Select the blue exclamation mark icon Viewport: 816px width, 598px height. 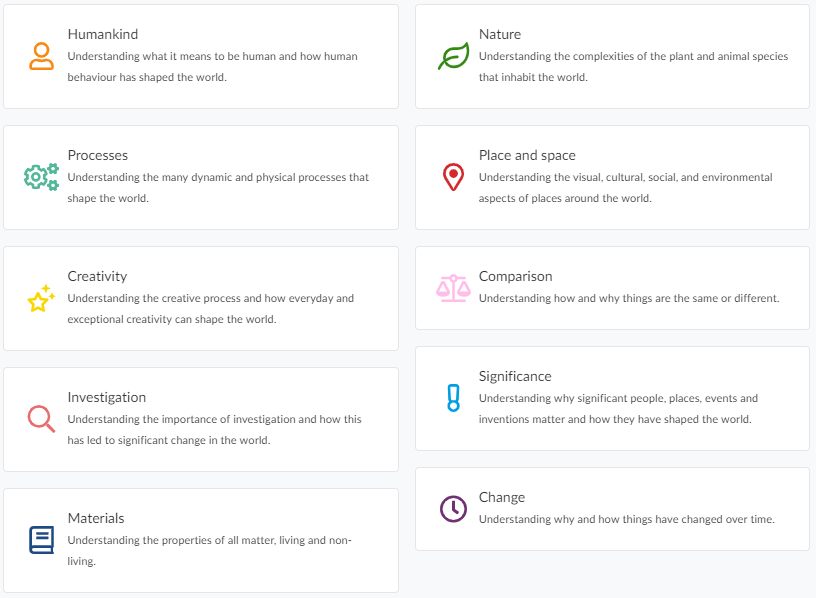[x=453, y=398]
